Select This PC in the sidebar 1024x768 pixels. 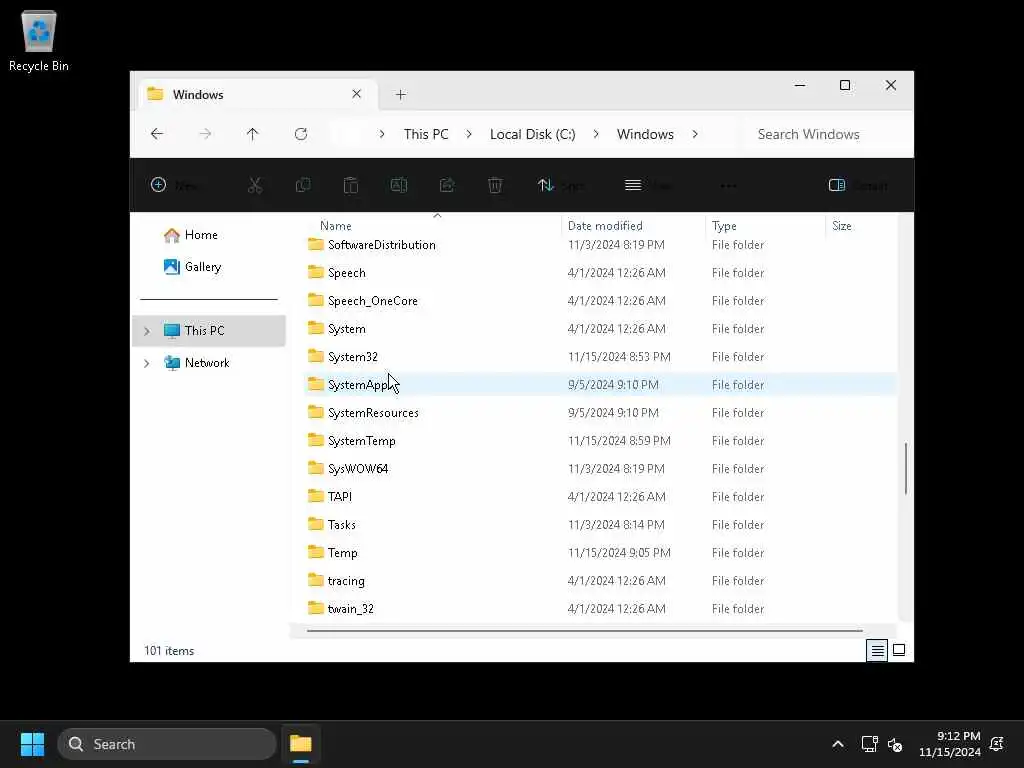click(x=209, y=330)
